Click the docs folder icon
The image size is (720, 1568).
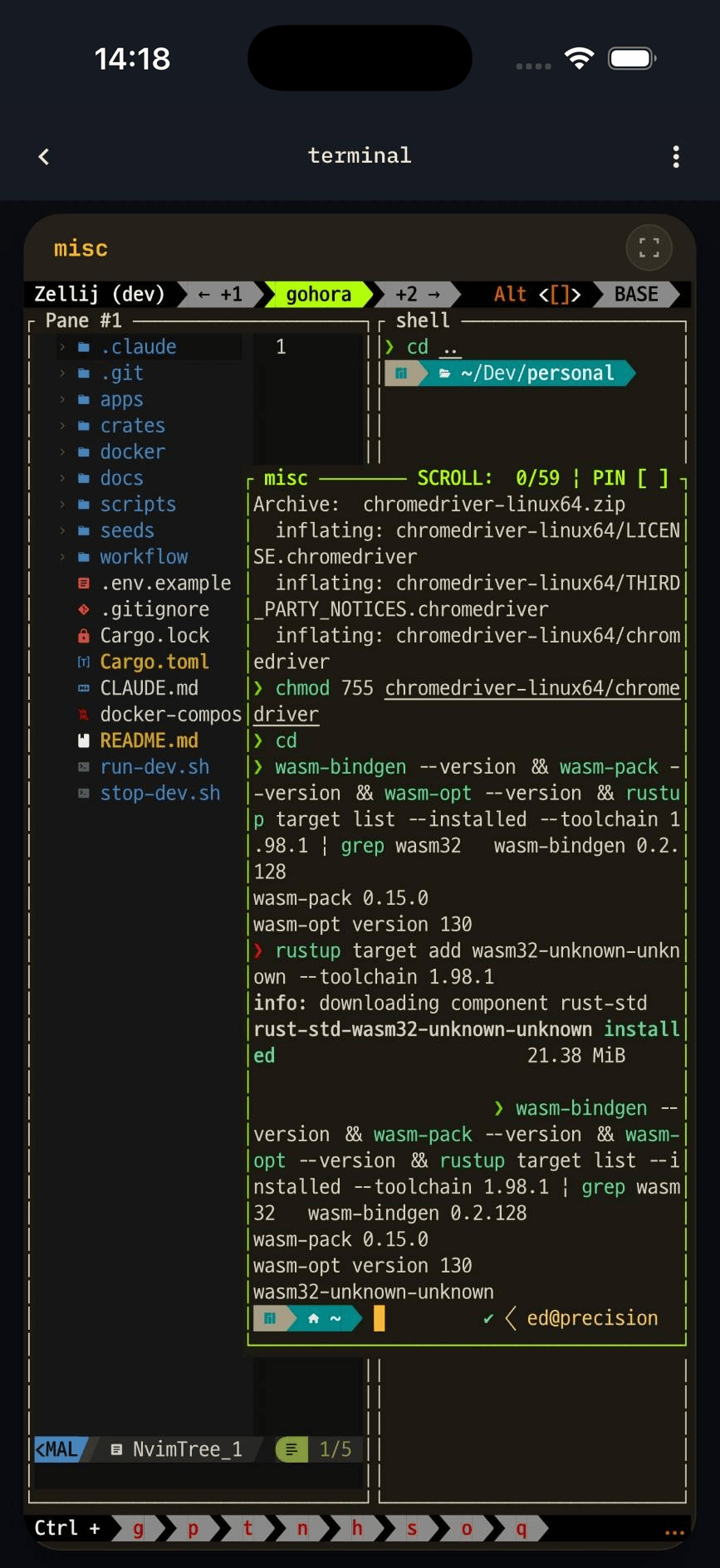84,479
